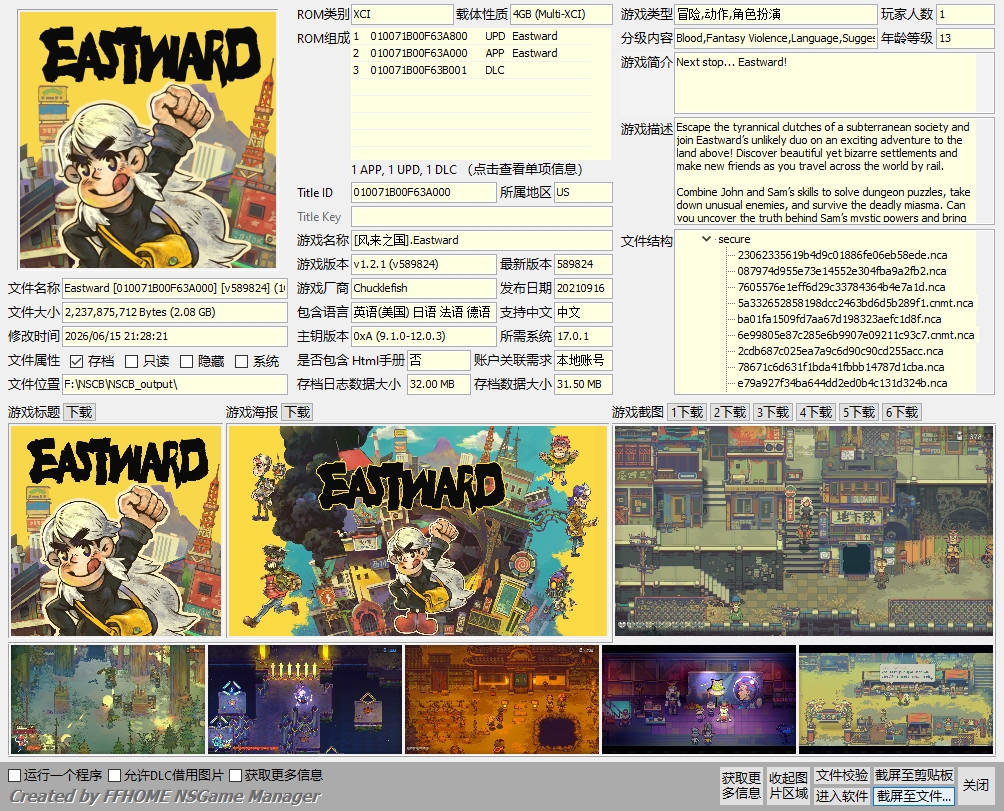
Task: Select e79a927f34ba644dd2ed0b4c131d324b.nca file
Action: 842,383
